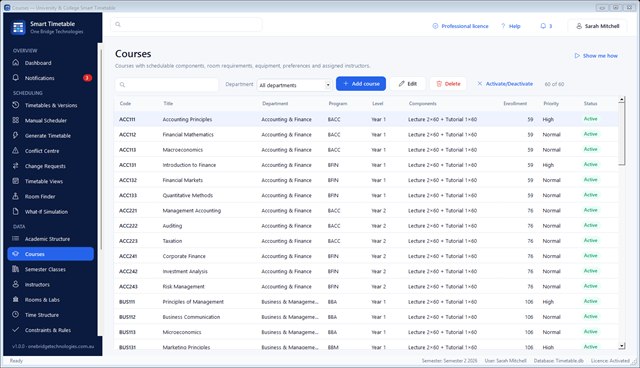Click the Generate Timetable icon
Viewport: 640px width, 368px height.
pos(16,135)
